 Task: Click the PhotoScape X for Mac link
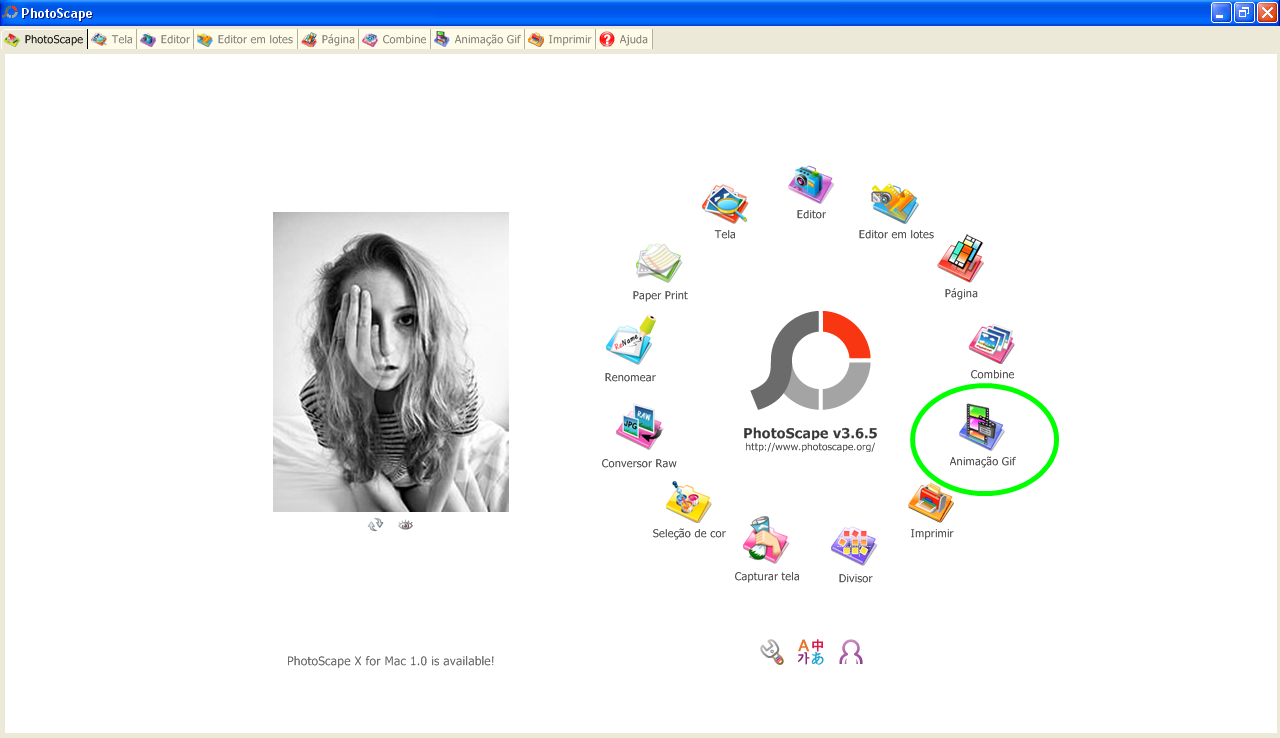click(390, 660)
